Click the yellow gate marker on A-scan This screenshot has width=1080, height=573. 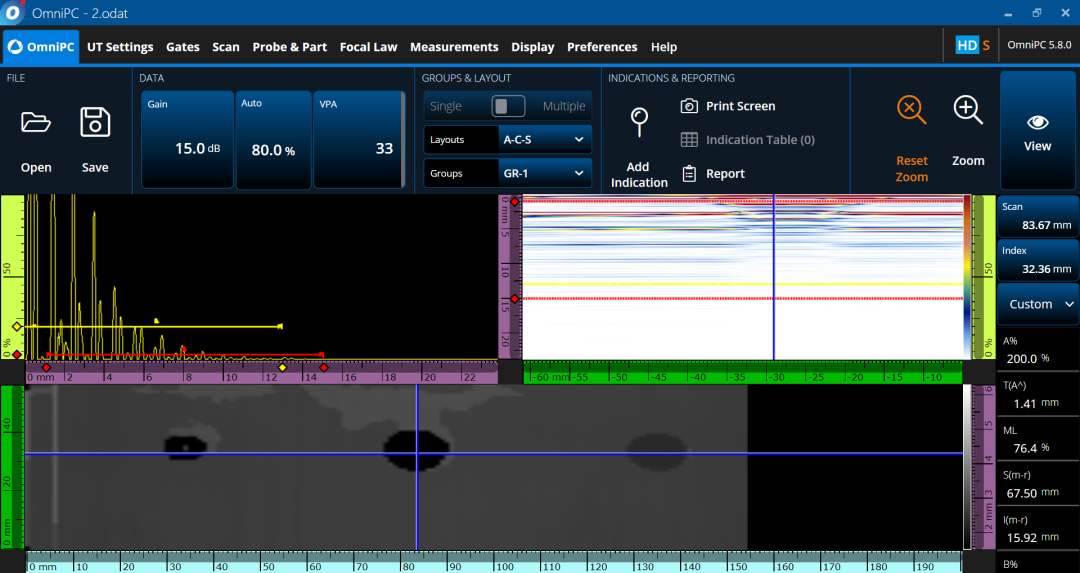[16, 327]
